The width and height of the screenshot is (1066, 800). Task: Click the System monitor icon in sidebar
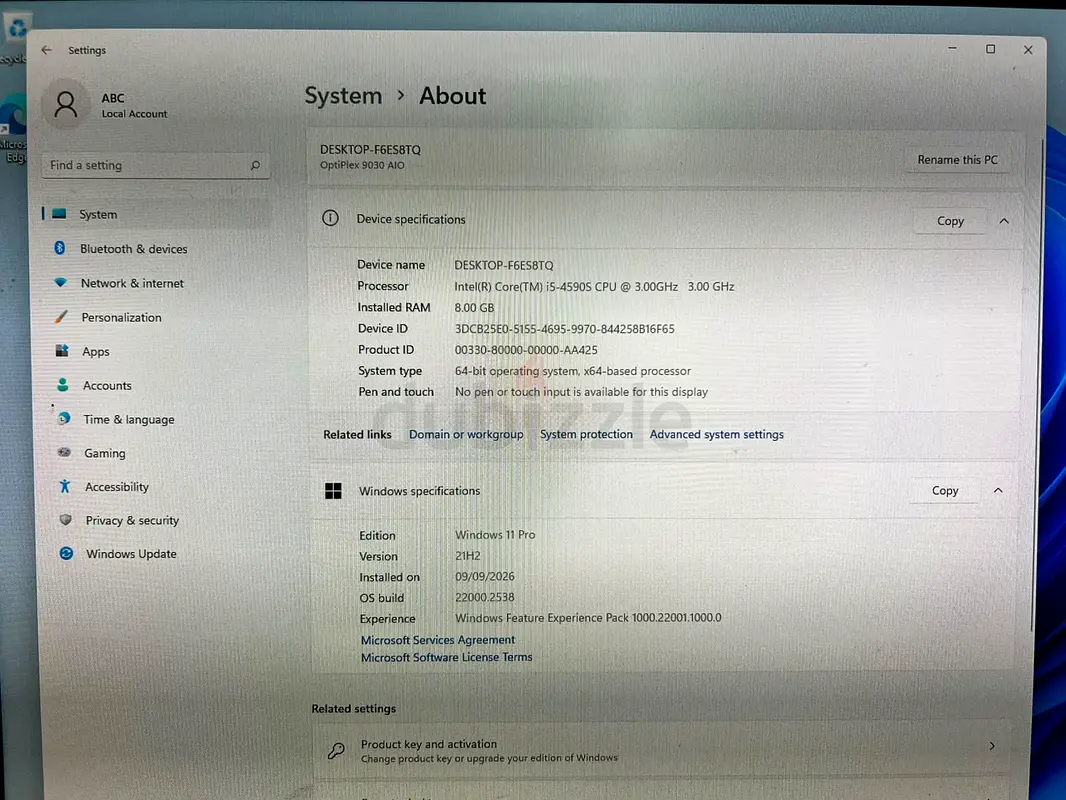tap(59, 214)
